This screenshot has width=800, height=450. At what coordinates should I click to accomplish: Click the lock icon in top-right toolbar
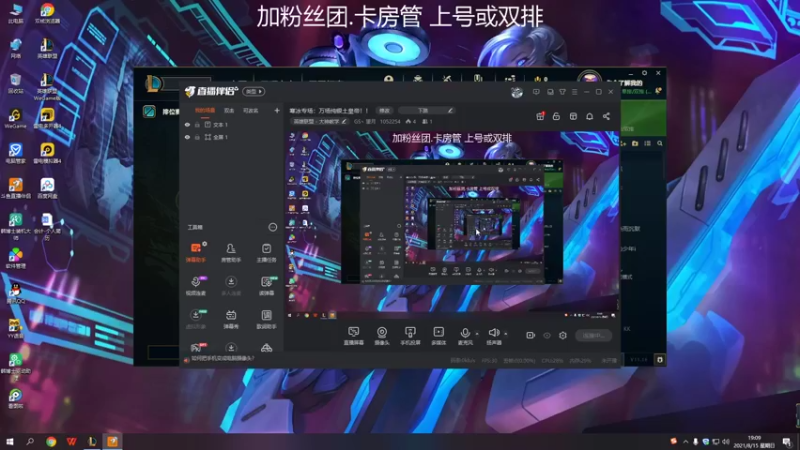pos(556,116)
